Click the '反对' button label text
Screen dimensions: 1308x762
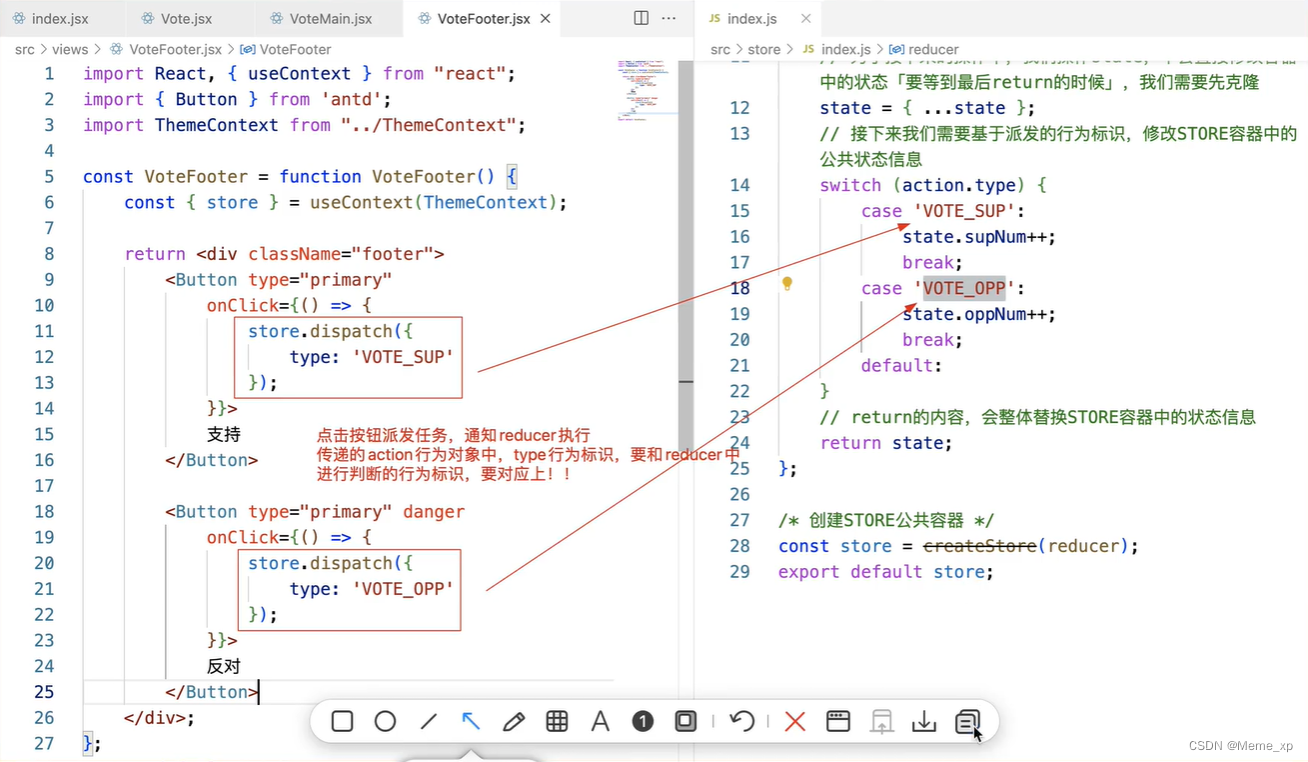[x=224, y=667]
